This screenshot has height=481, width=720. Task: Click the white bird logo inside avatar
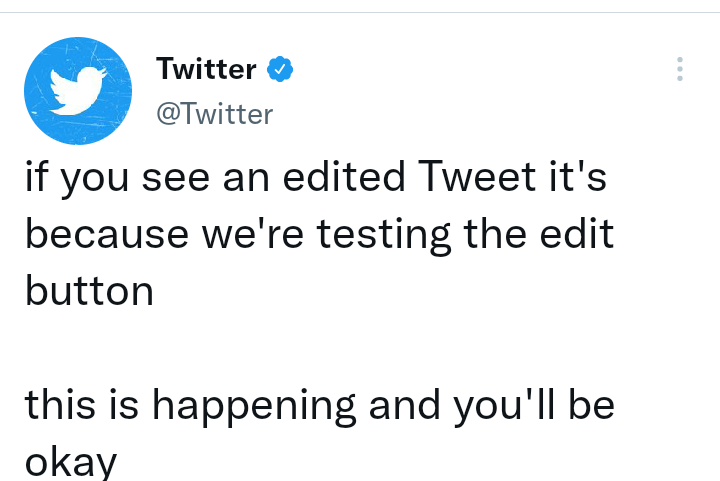tap(78, 91)
